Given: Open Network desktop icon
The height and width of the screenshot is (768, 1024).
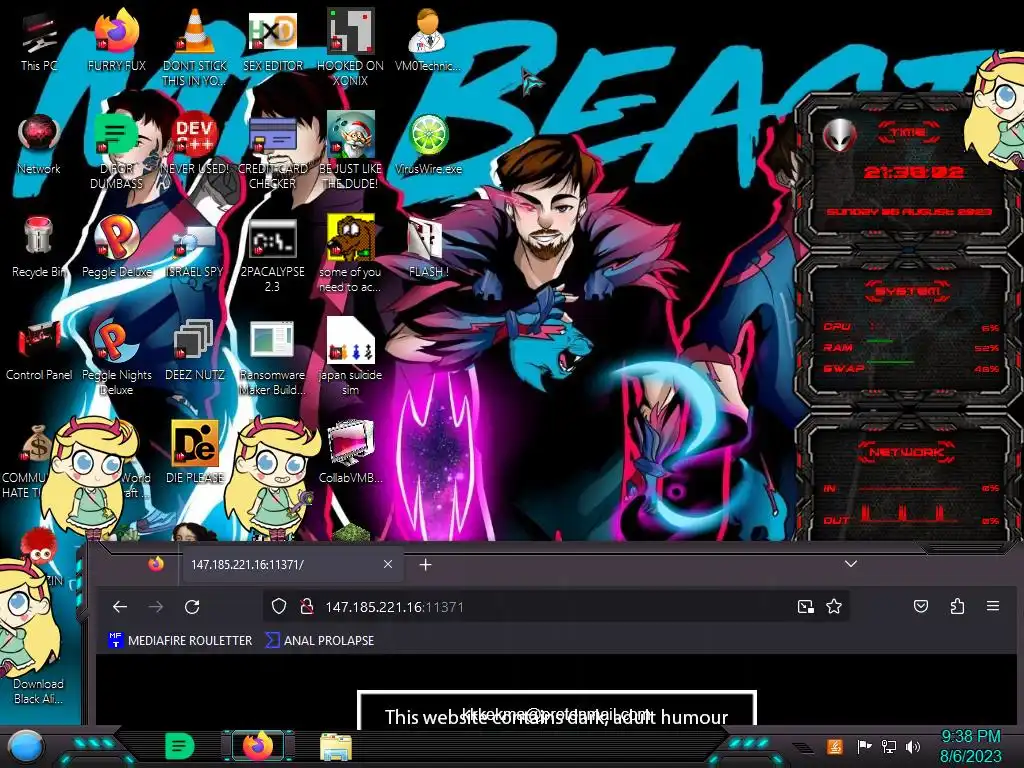Looking at the screenshot, I should [39, 144].
